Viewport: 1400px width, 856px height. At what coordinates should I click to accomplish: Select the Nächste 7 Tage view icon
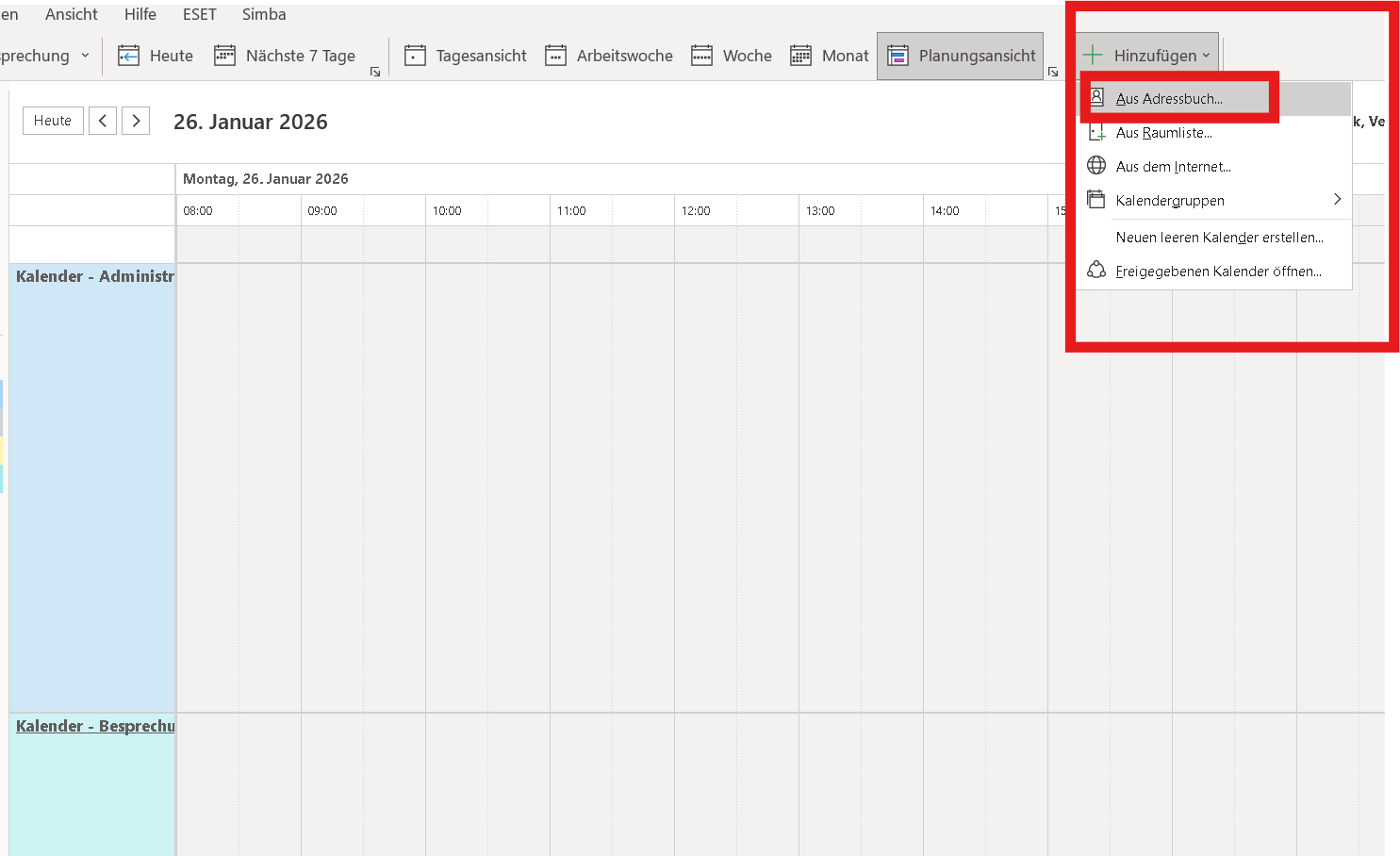point(224,56)
